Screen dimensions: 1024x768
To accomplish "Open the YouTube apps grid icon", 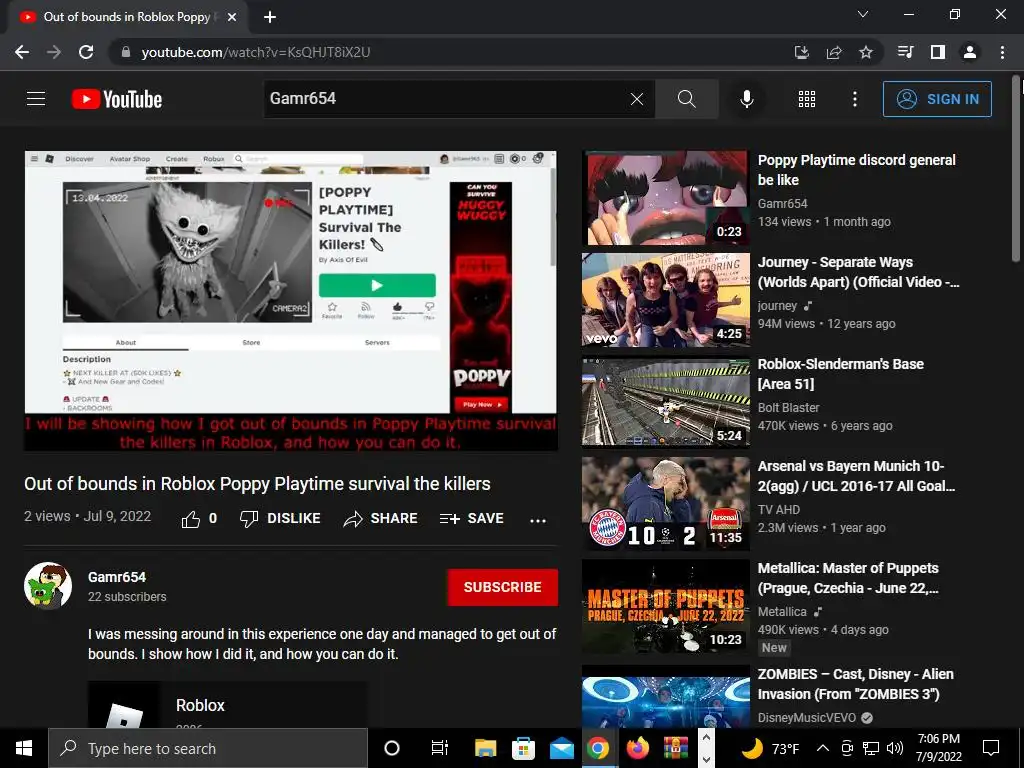I will coord(807,99).
